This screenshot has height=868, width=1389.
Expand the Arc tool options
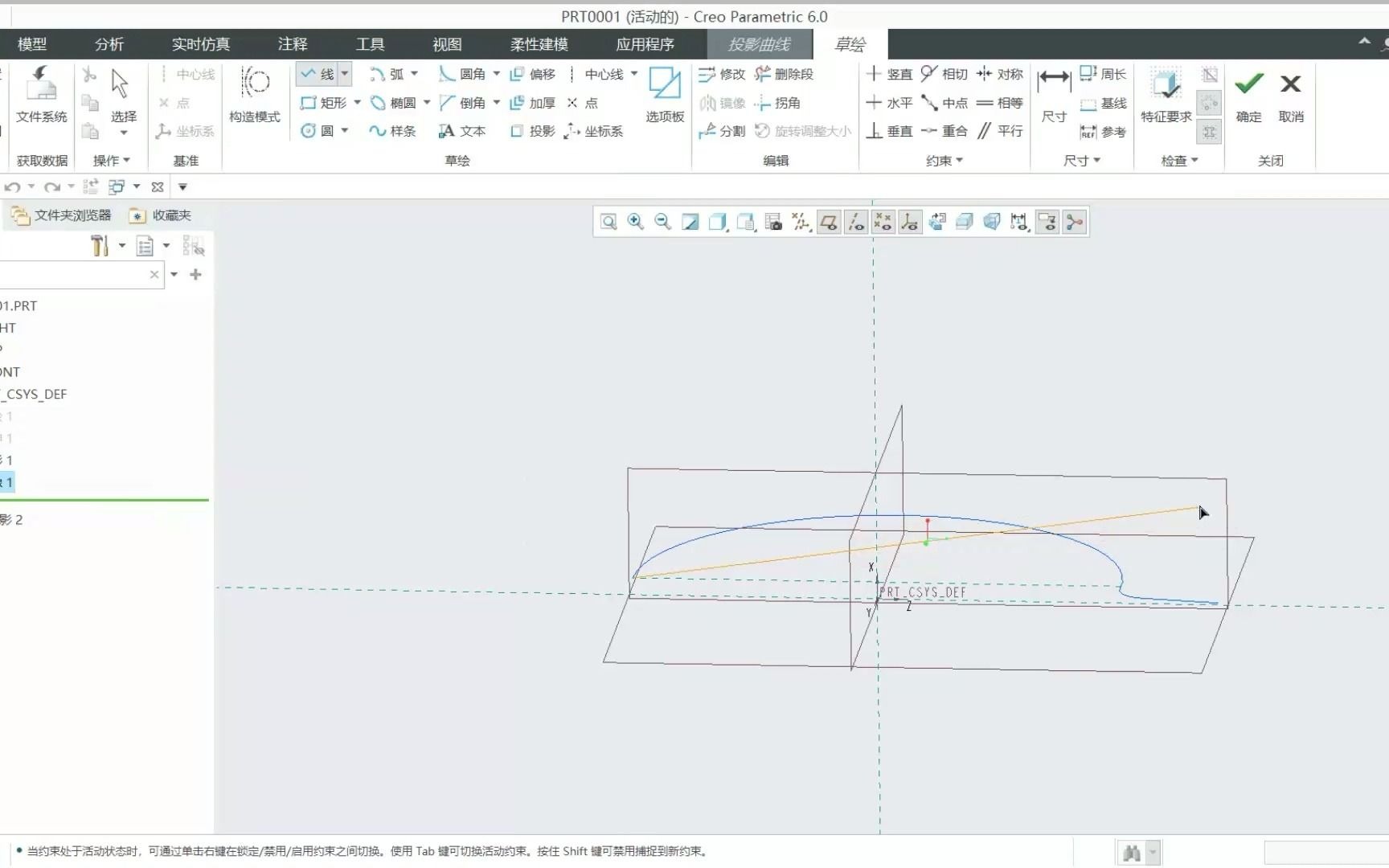(x=415, y=74)
